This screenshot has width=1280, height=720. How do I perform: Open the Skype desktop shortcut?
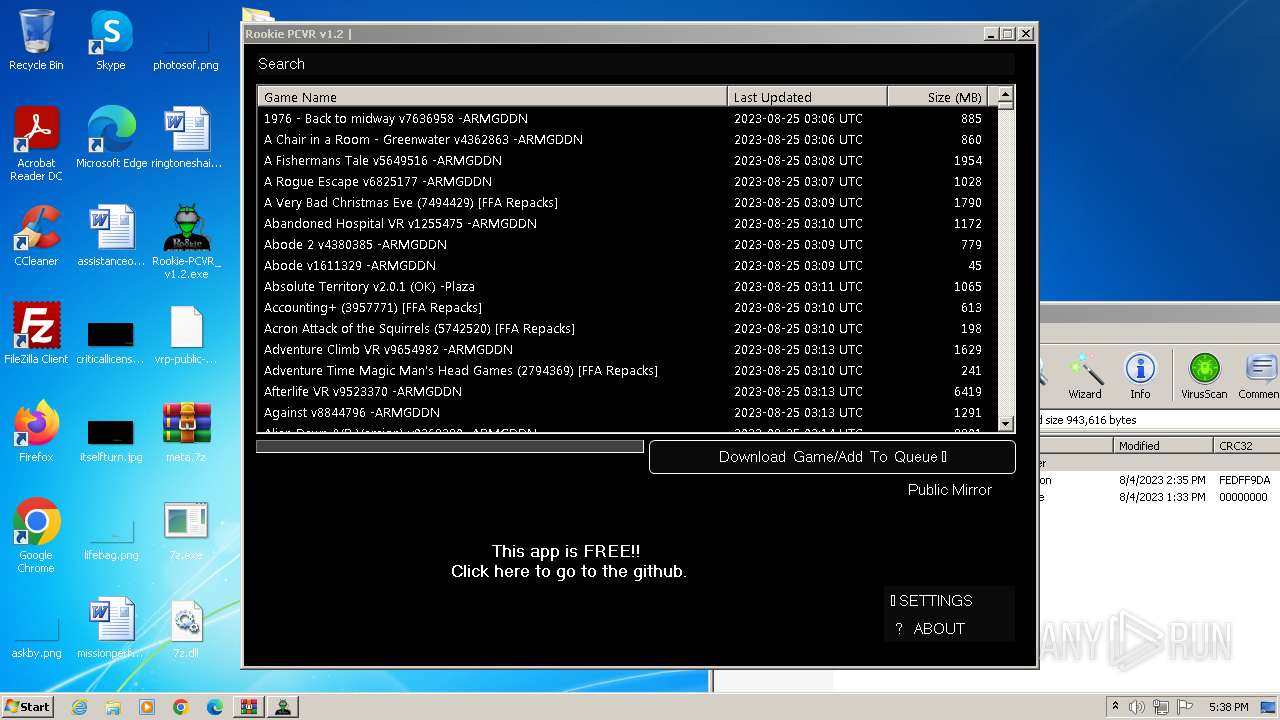click(110, 40)
